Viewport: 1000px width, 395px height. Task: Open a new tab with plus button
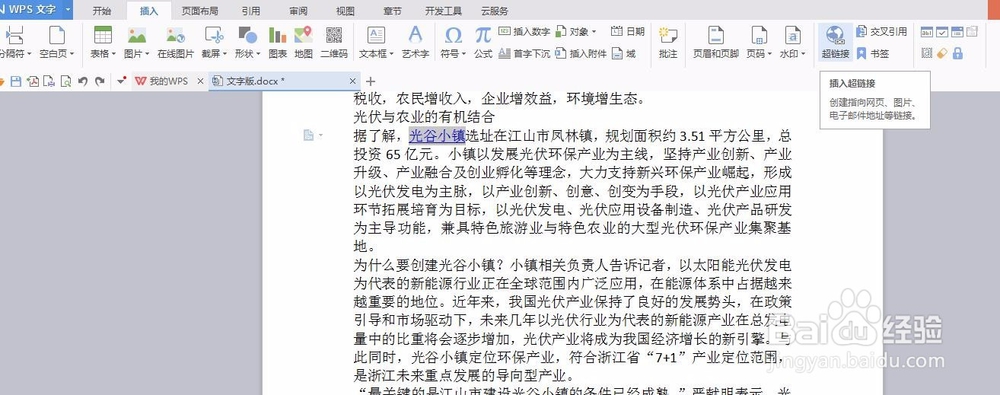click(x=371, y=81)
